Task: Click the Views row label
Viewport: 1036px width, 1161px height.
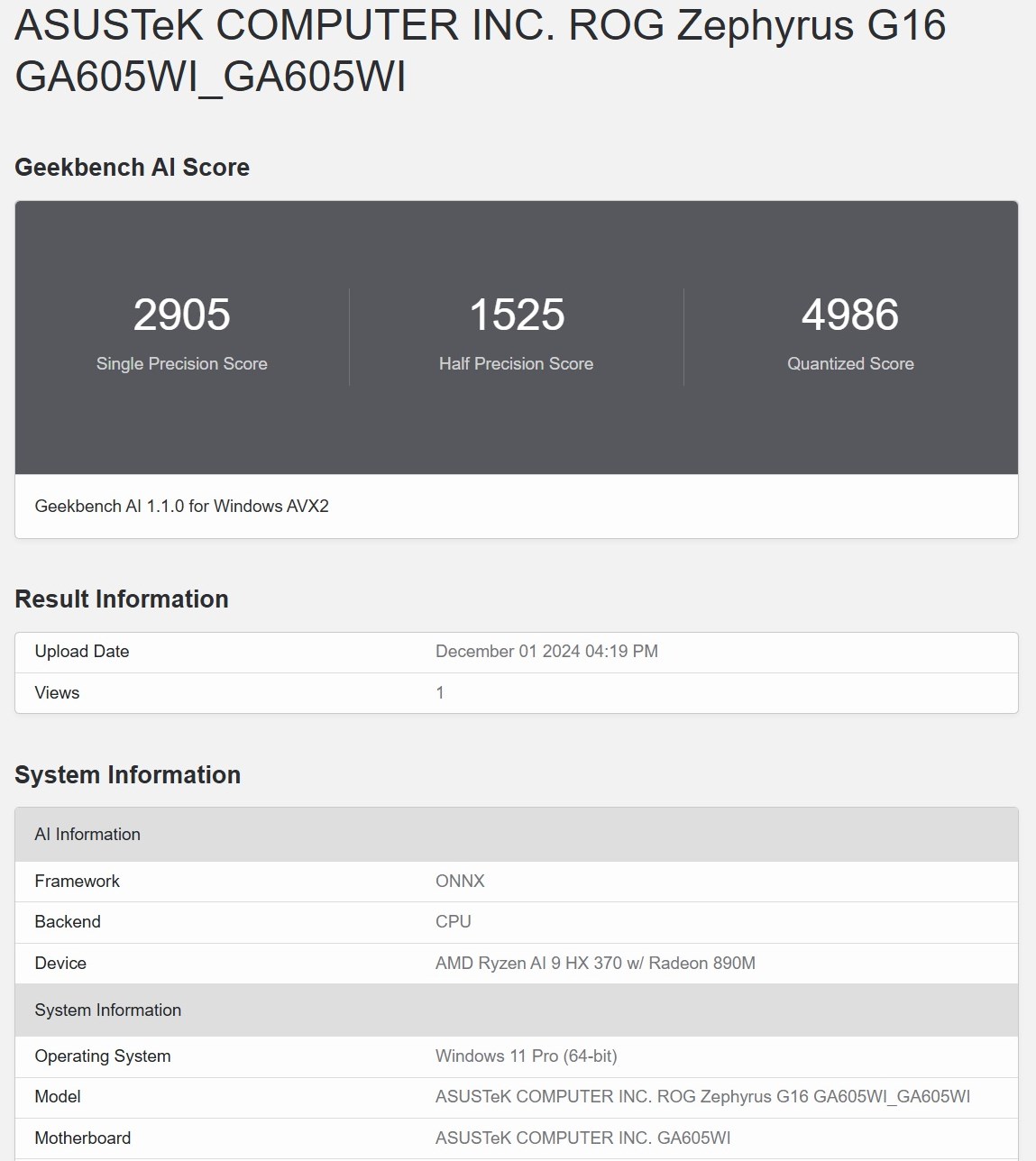Action: click(57, 692)
